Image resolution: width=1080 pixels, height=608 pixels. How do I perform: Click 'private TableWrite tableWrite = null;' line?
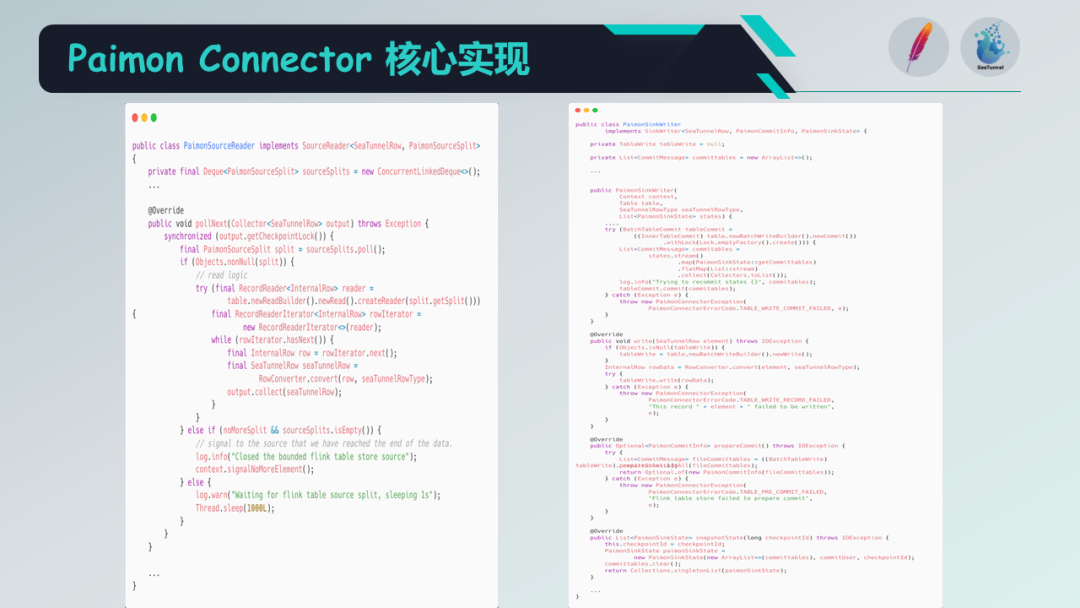click(657, 144)
